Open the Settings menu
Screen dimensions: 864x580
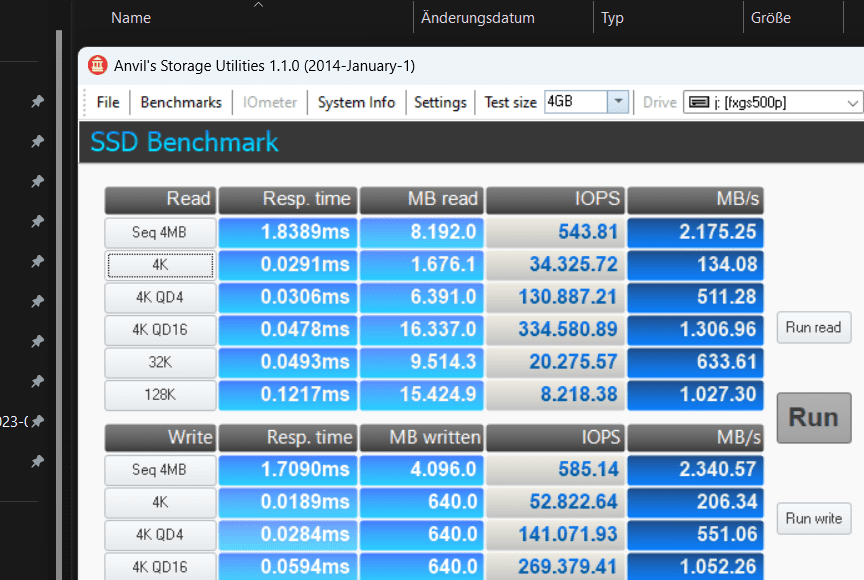click(440, 102)
